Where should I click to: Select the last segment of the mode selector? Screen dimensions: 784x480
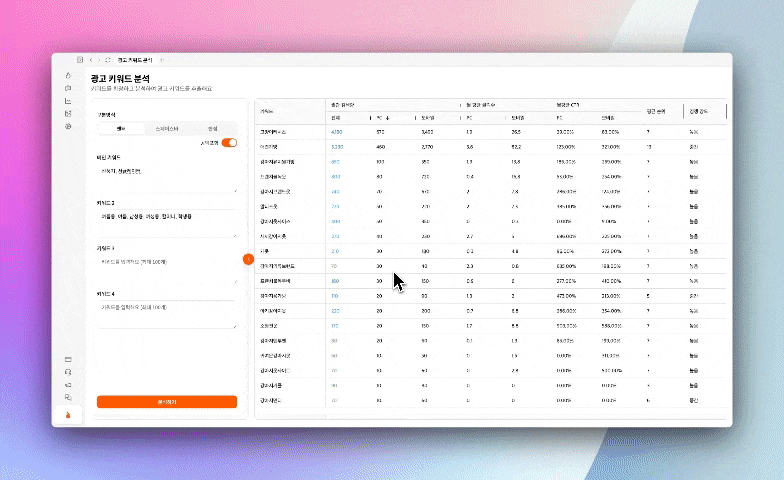coord(212,128)
